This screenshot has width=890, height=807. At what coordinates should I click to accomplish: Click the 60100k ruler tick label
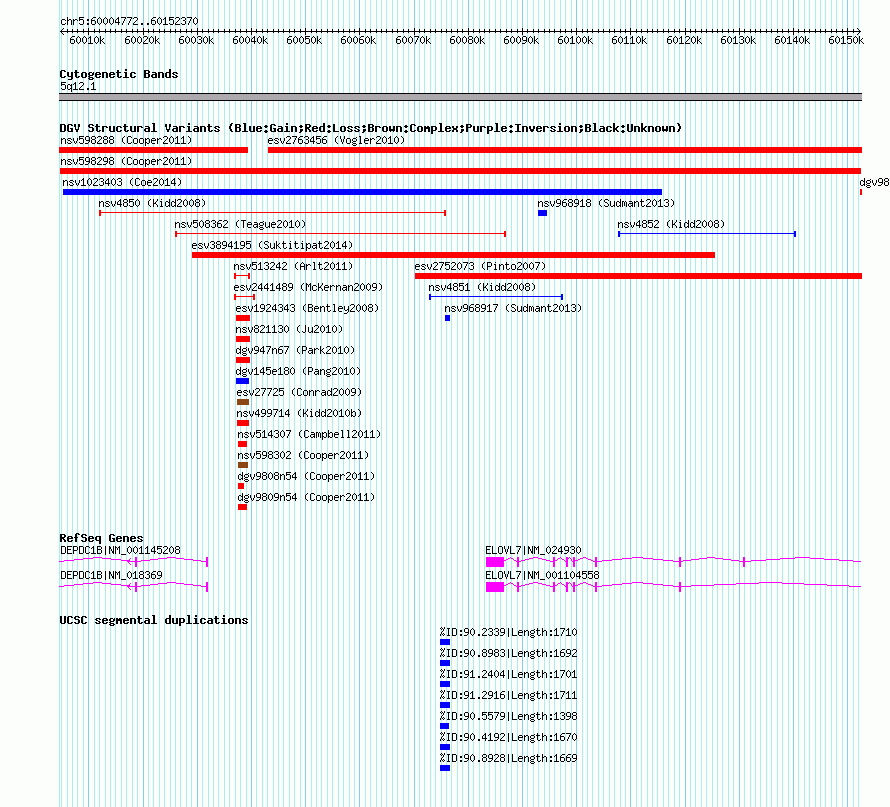(575, 40)
